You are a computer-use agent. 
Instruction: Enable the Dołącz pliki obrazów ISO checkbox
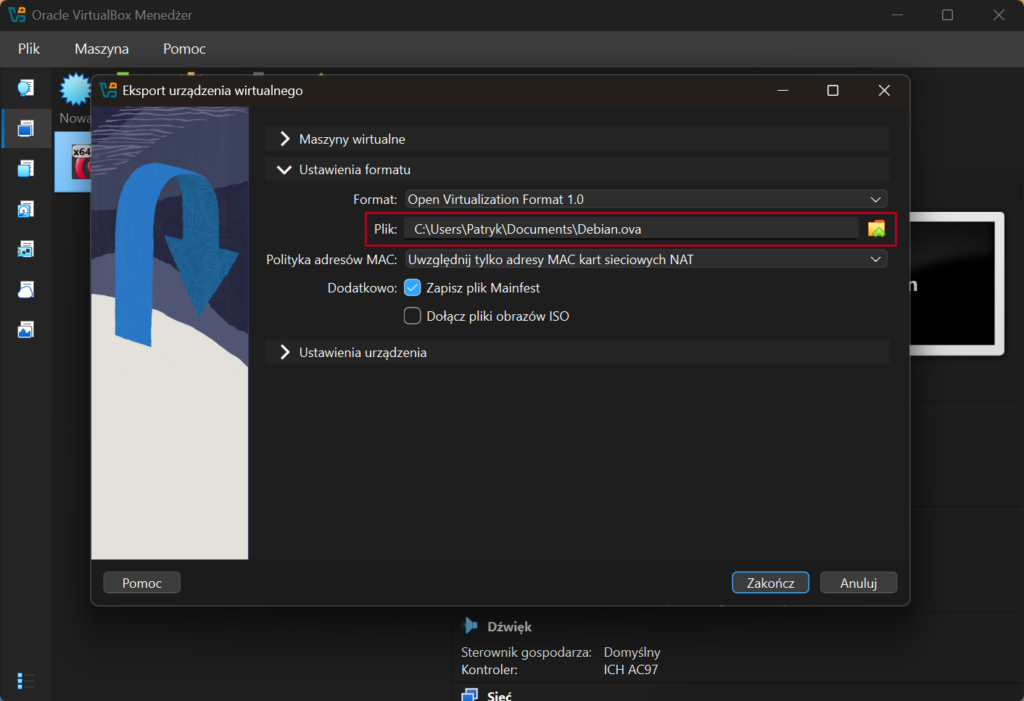[x=412, y=316]
